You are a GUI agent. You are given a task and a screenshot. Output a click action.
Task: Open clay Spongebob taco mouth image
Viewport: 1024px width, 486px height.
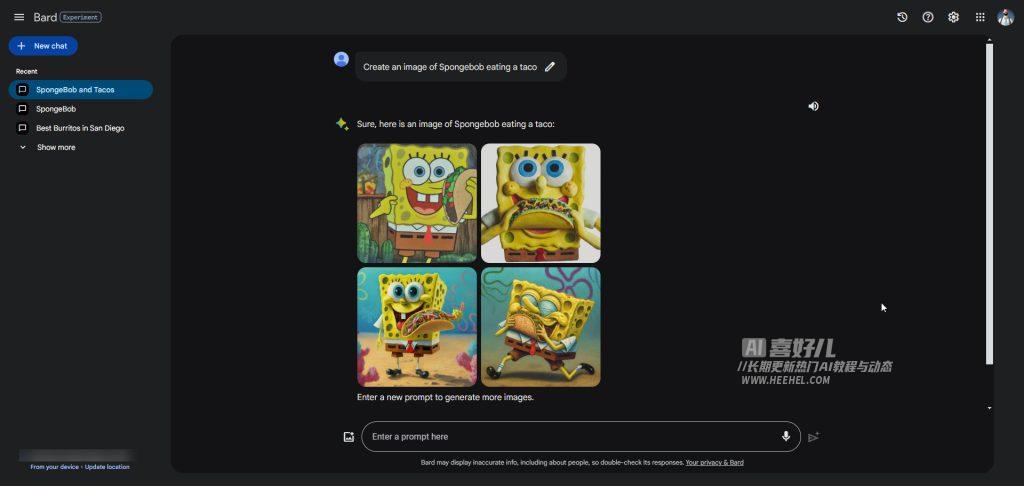[541, 203]
